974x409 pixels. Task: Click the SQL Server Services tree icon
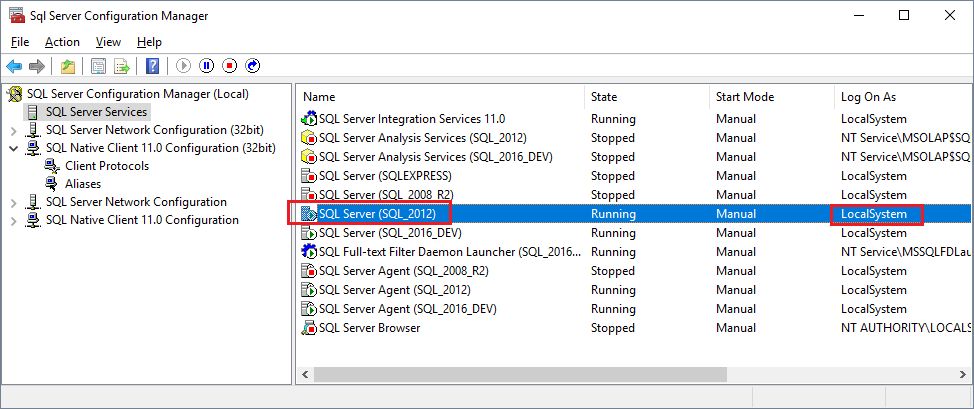click(x=33, y=112)
